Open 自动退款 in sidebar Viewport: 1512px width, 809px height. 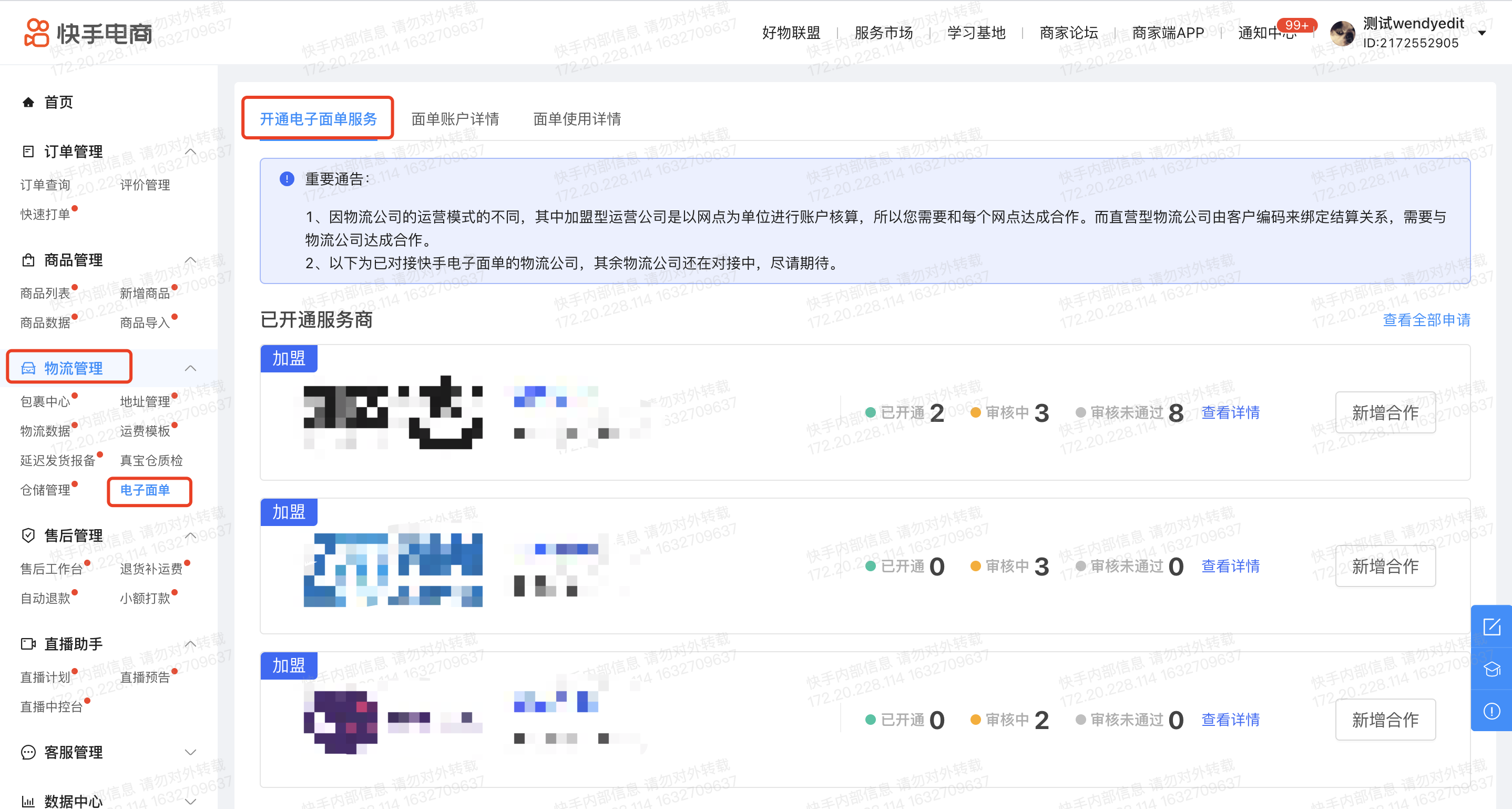[x=45, y=598]
